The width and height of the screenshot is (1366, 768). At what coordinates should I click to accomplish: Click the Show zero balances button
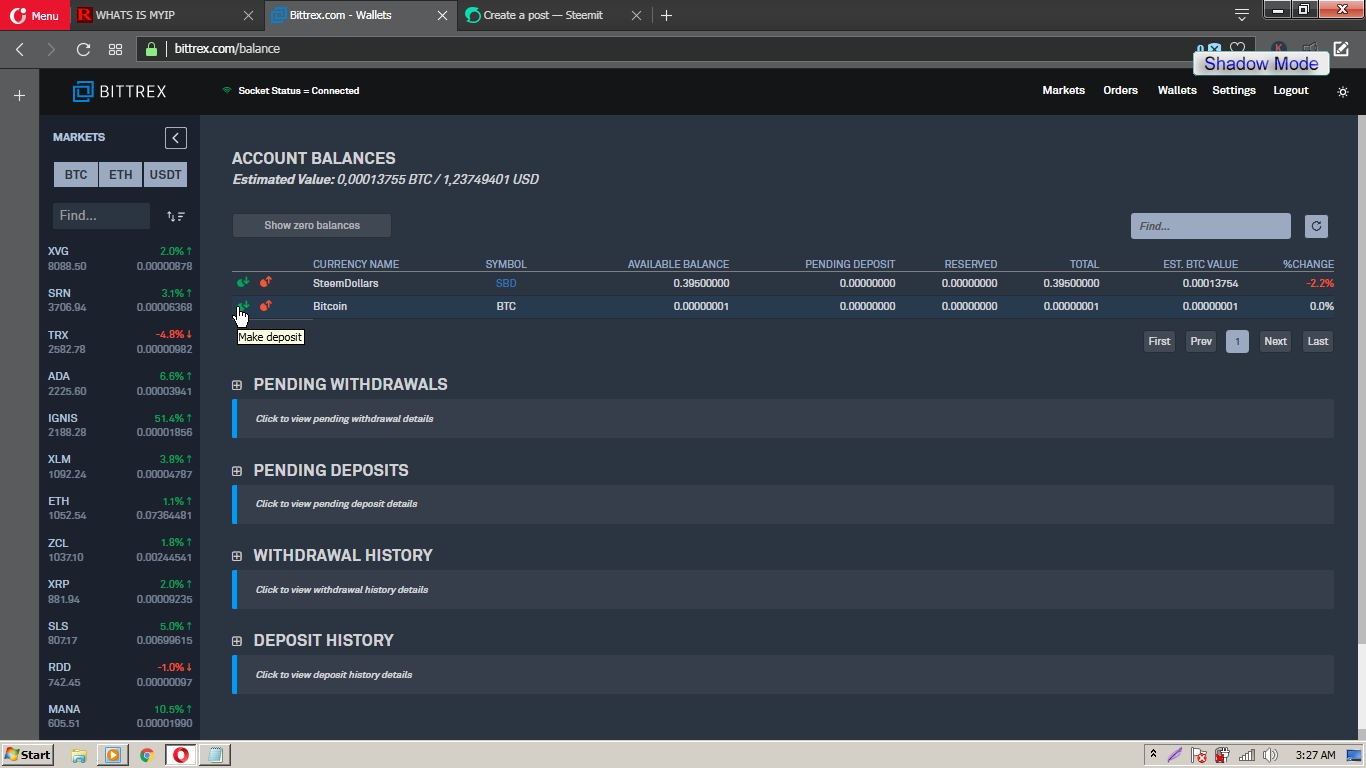tap(312, 226)
